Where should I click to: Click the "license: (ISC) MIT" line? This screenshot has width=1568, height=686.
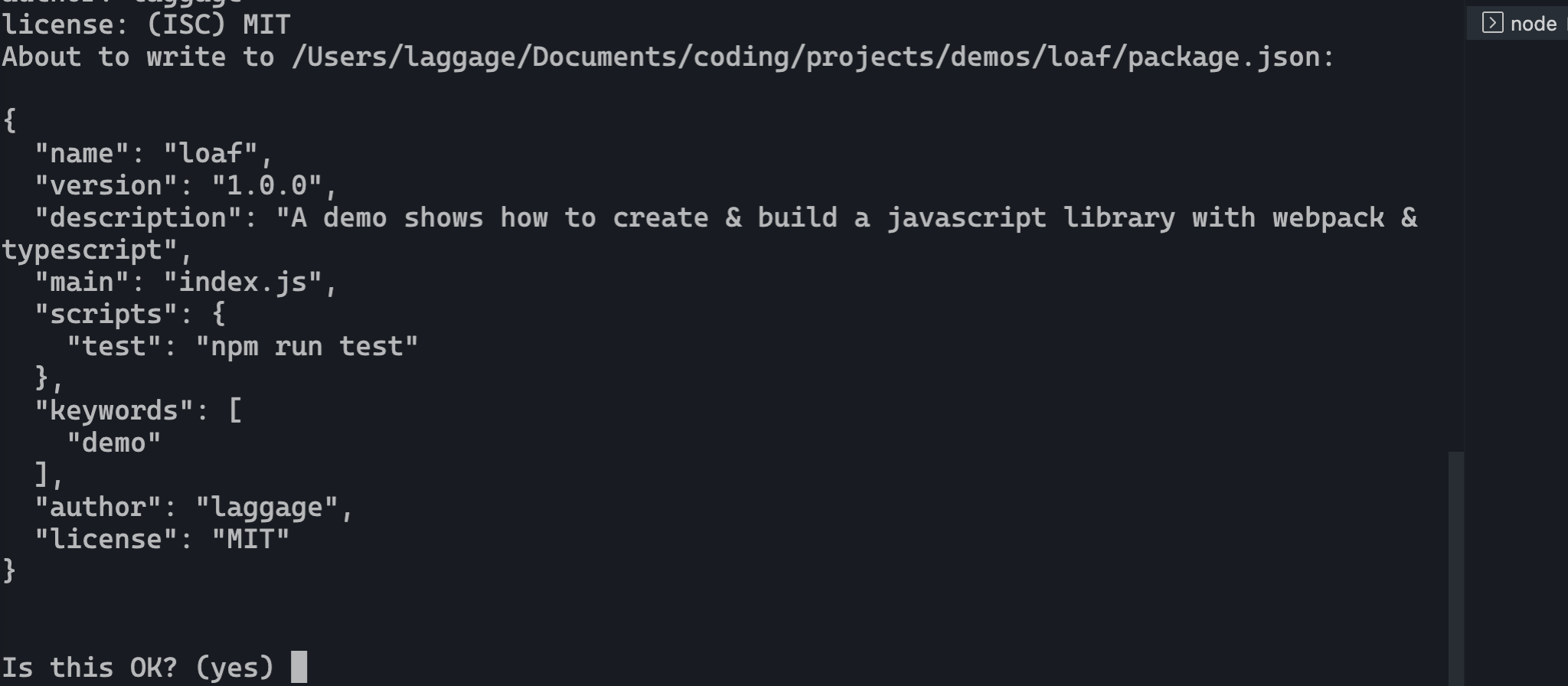(146, 24)
